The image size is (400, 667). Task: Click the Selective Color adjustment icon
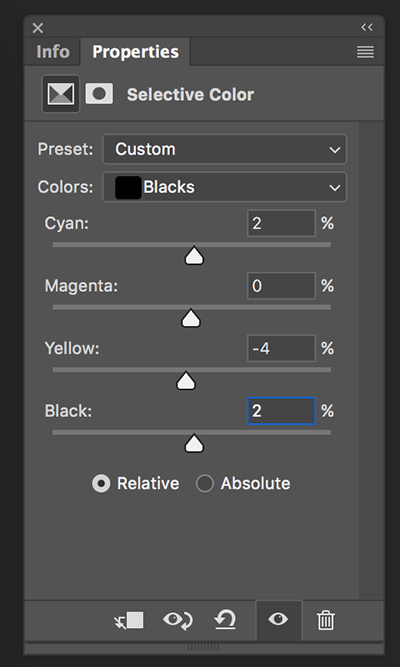[x=60, y=94]
